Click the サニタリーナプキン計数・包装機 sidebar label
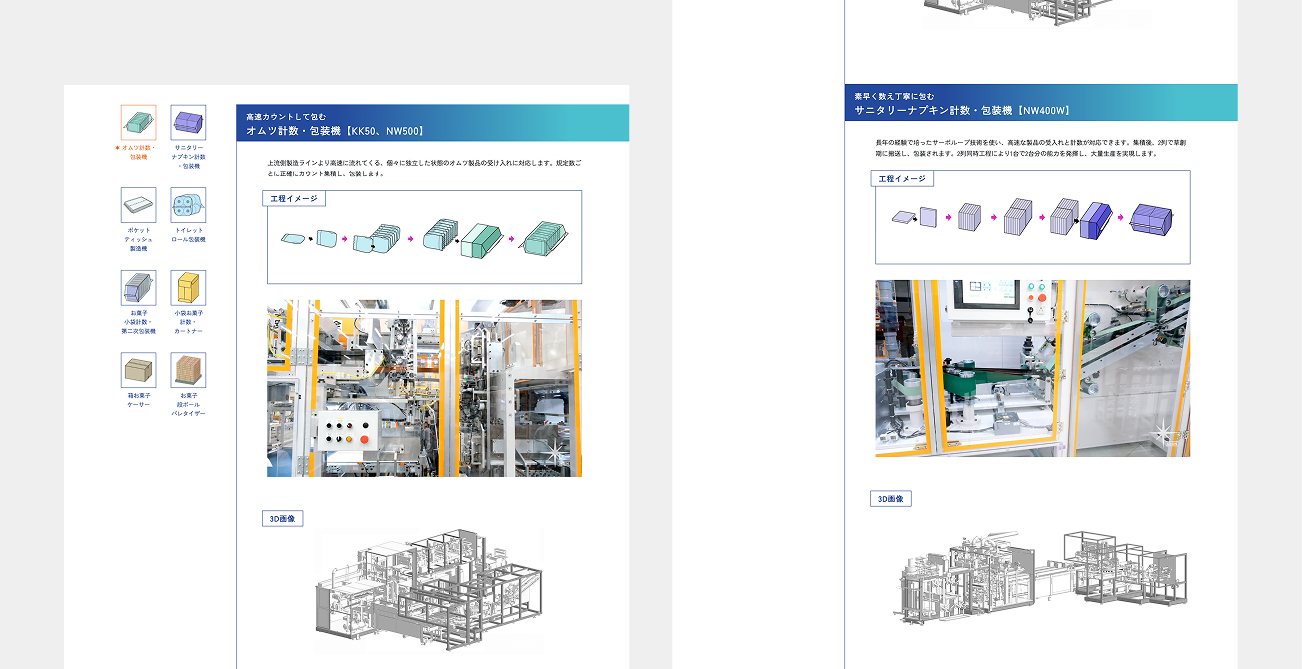 coord(188,157)
